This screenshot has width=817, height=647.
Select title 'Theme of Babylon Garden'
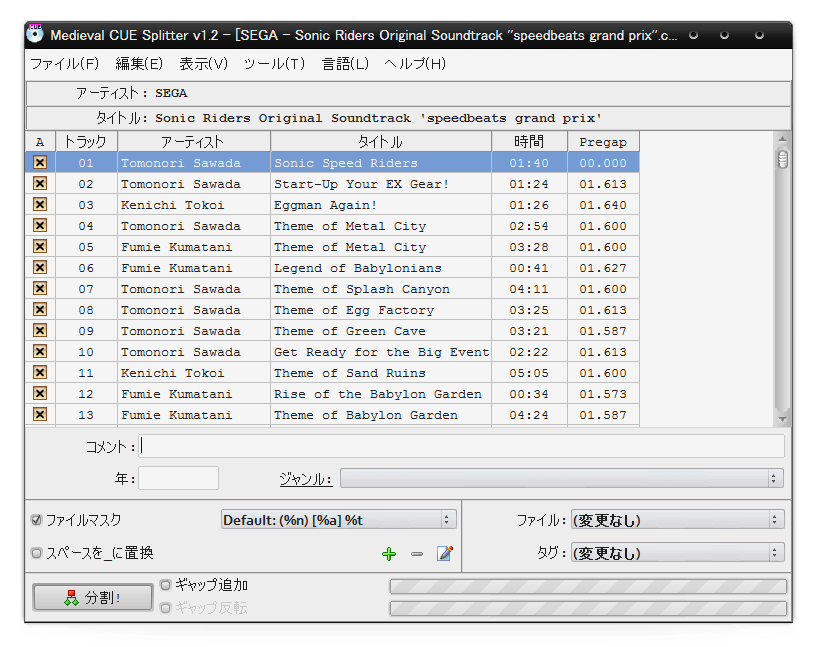pyautogui.click(x=366, y=415)
